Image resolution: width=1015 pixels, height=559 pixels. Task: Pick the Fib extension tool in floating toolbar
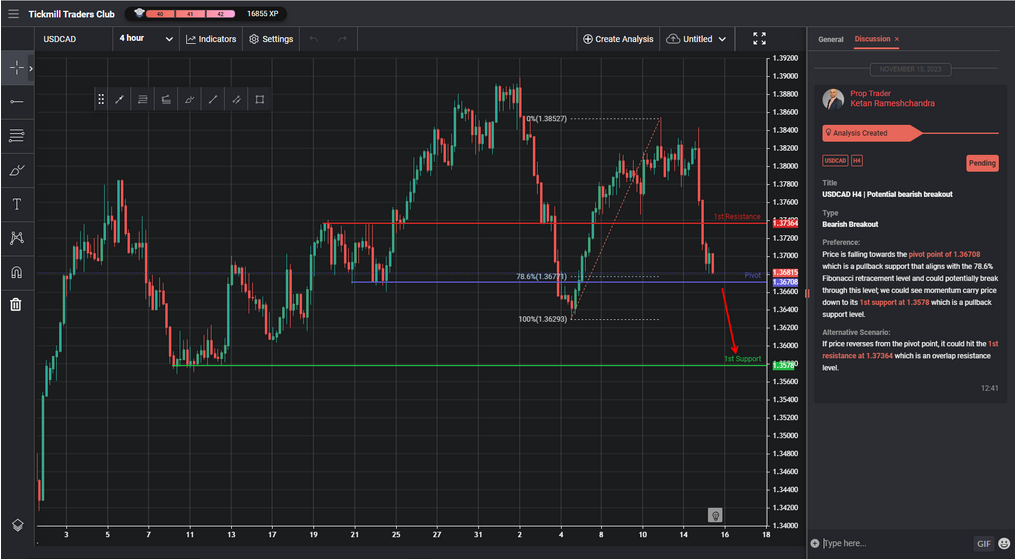tap(166, 100)
